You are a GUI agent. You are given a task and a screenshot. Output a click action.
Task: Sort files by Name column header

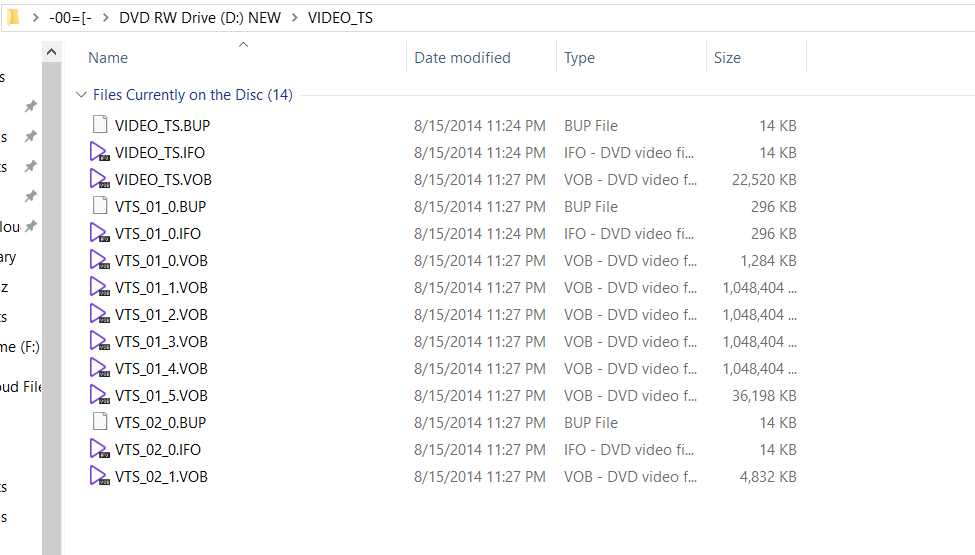coord(108,58)
